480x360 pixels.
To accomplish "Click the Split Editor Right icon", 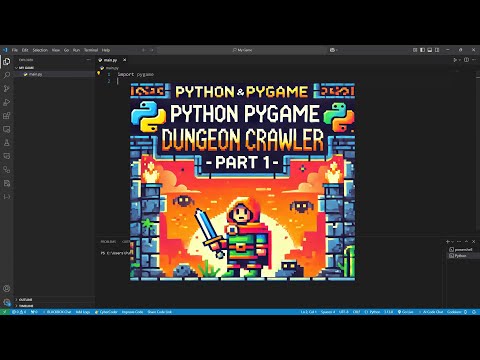I will [x=466, y=60].
